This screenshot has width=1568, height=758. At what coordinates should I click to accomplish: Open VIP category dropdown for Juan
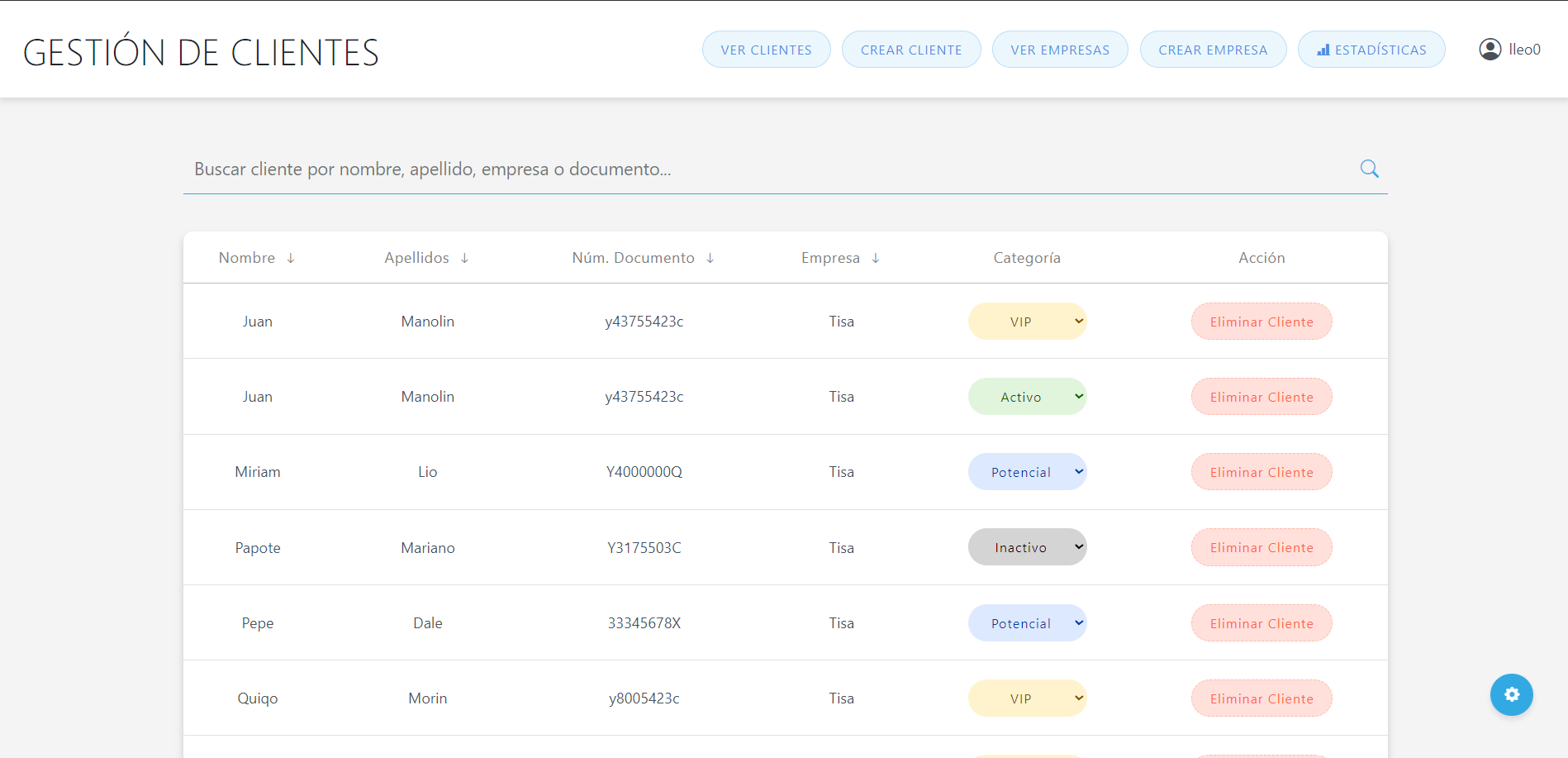(x=1027, y=322)
